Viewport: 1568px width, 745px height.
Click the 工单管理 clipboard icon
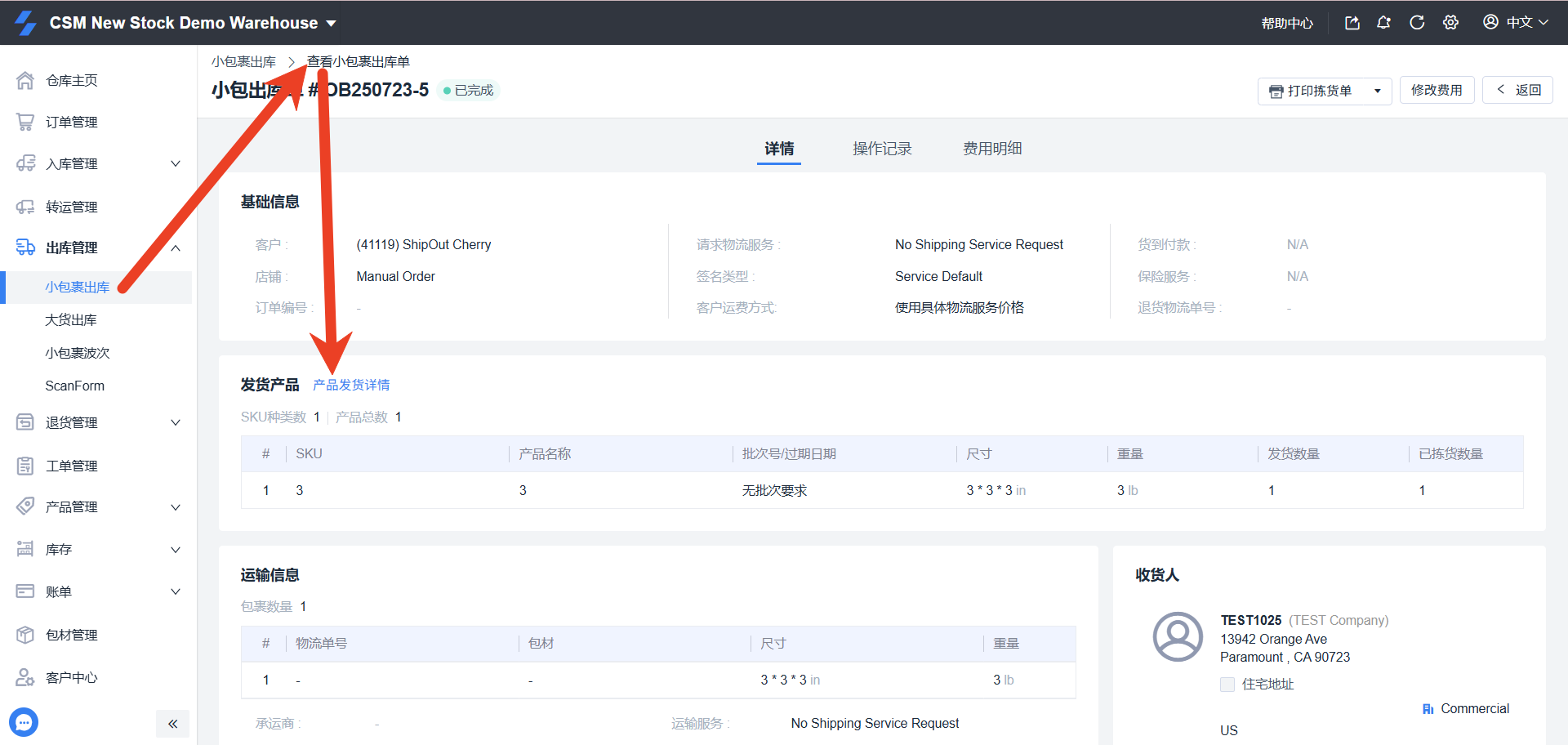click(25, 466)
